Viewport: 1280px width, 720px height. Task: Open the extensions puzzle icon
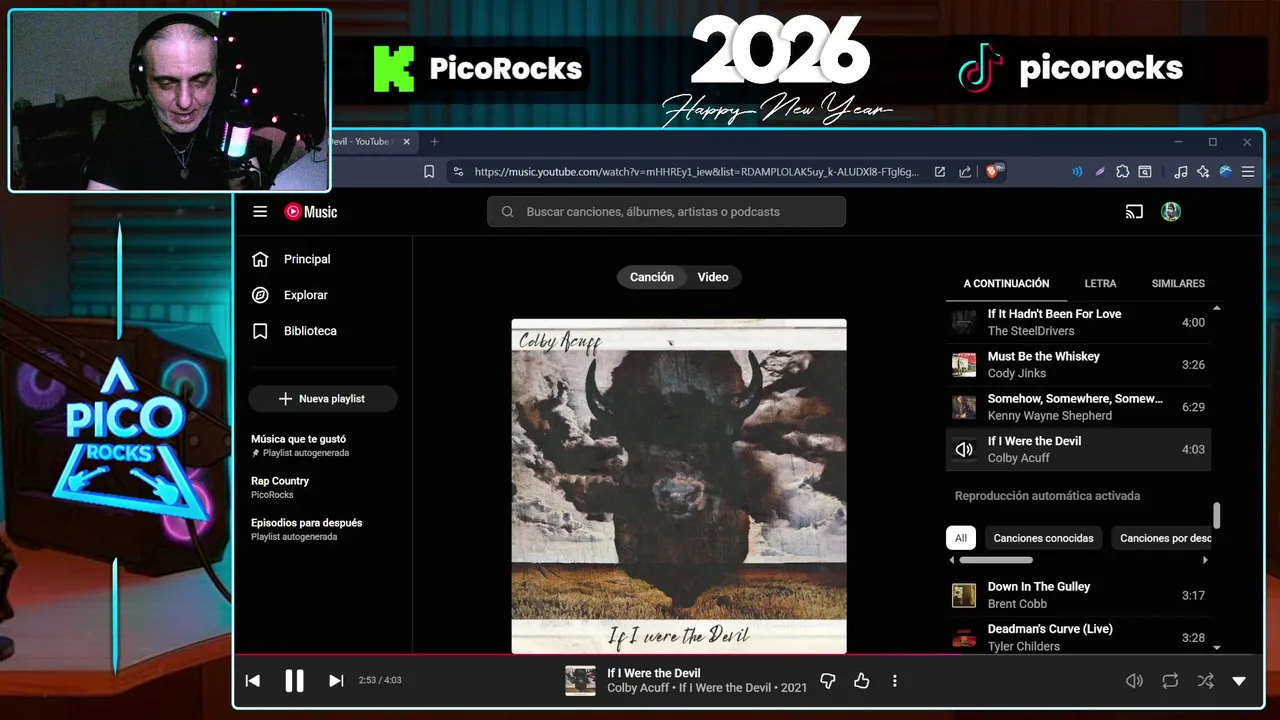(x=1123, y=172)
